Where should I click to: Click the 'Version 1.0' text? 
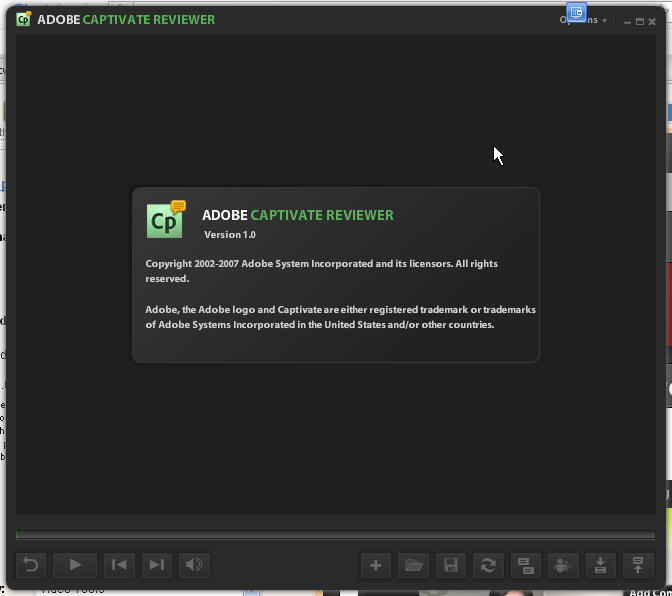tap(230, 235)
